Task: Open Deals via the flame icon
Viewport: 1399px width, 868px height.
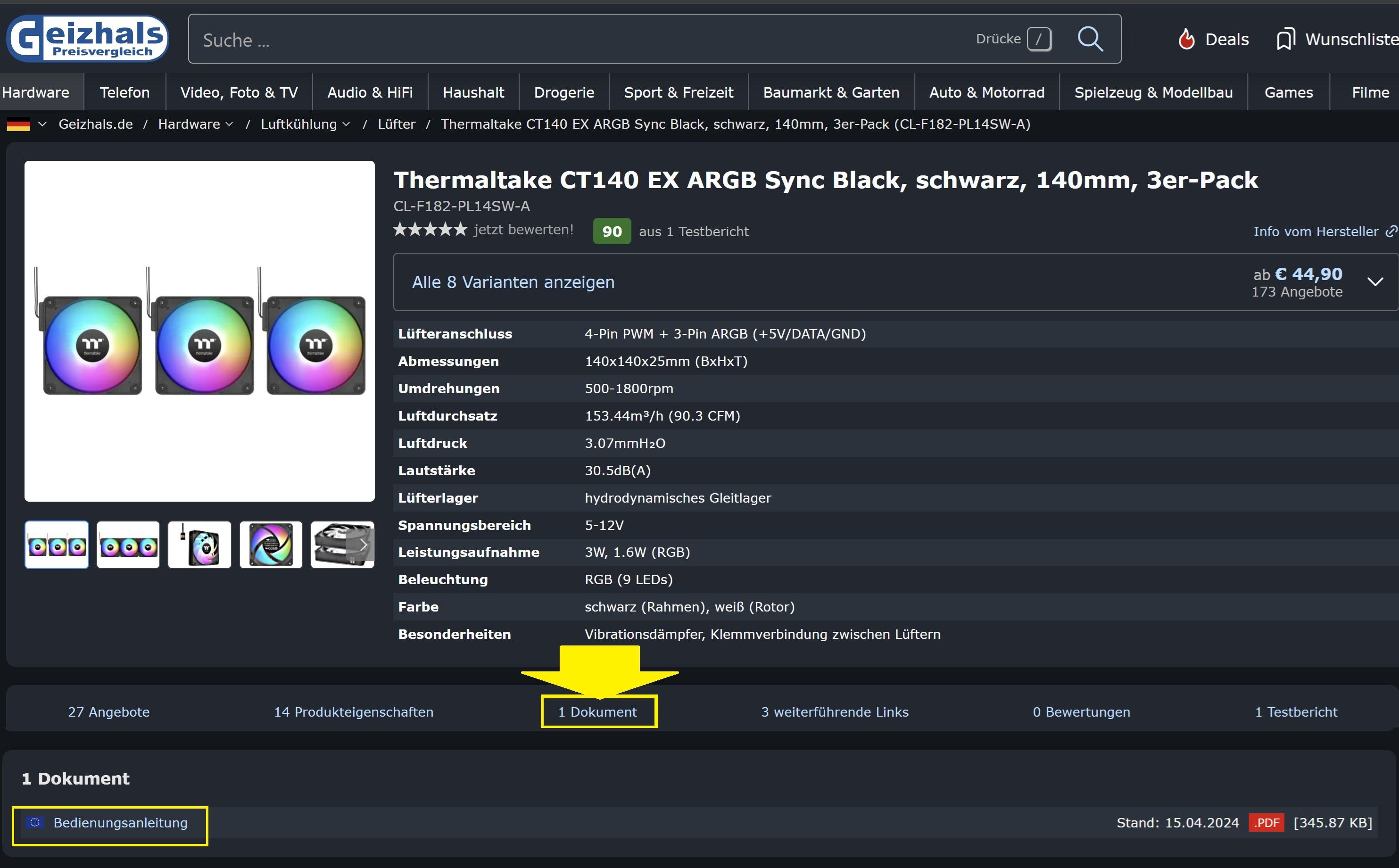Action: coord(1186,39)
